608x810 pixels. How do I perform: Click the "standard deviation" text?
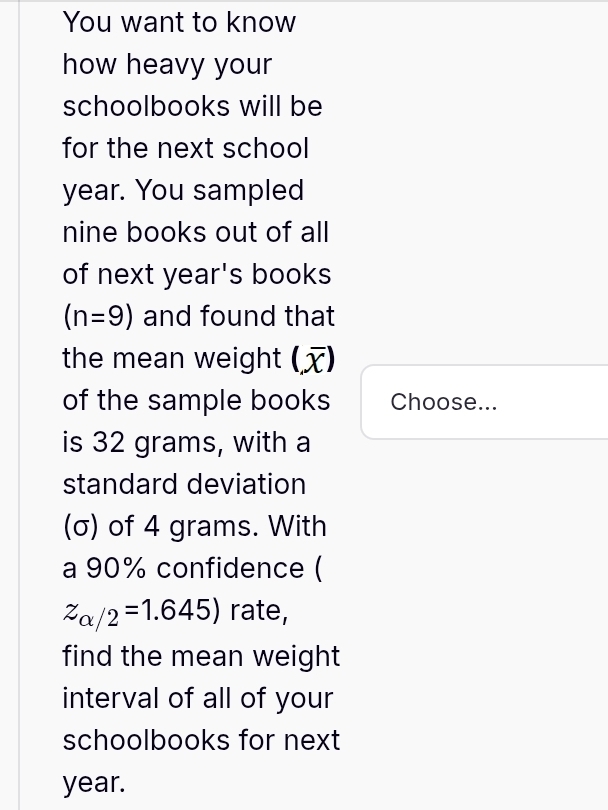click(184, 484)
